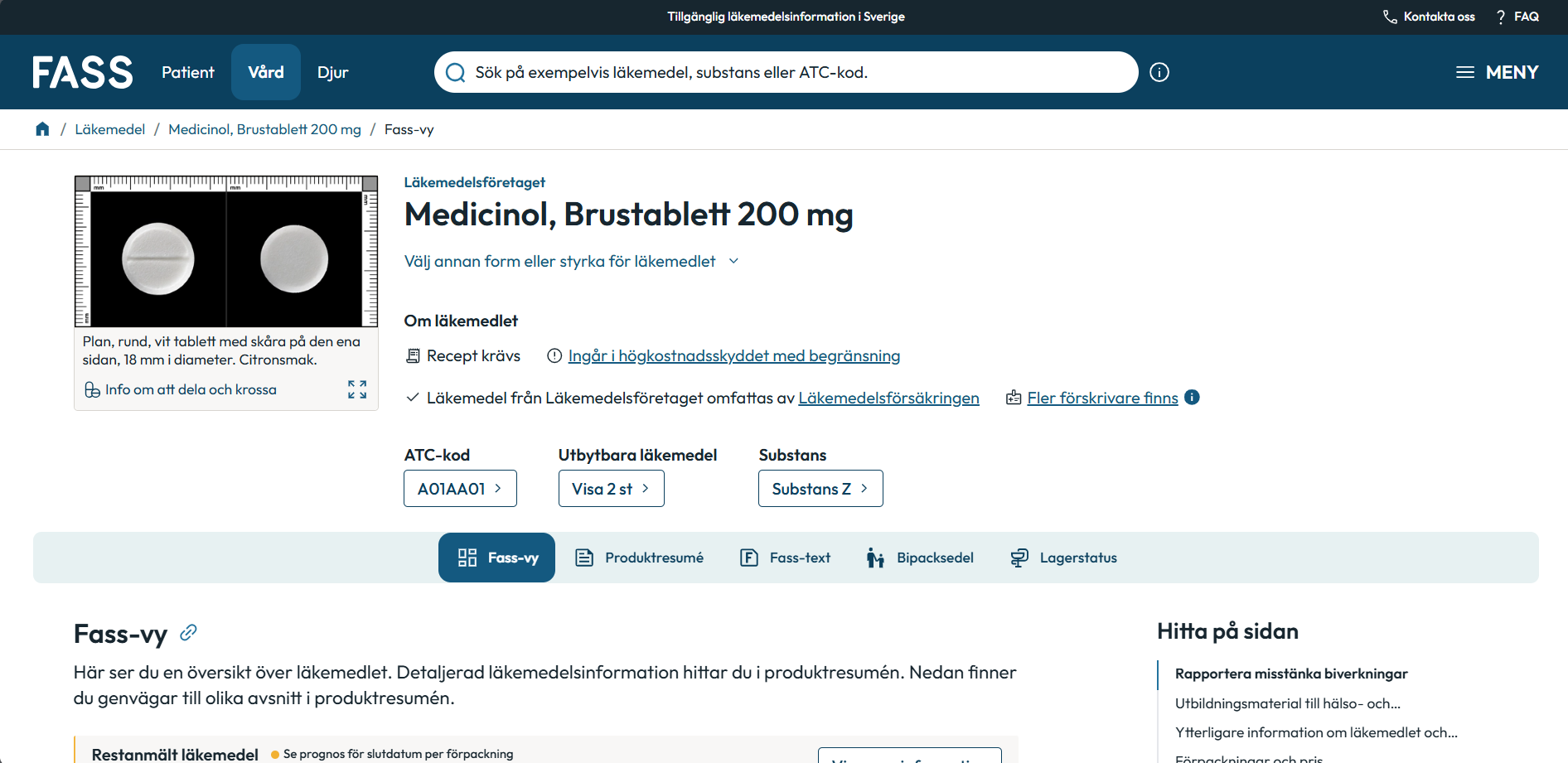Click the search info icon
This screenshot has width=1568, height=763.
[1159, 73]
